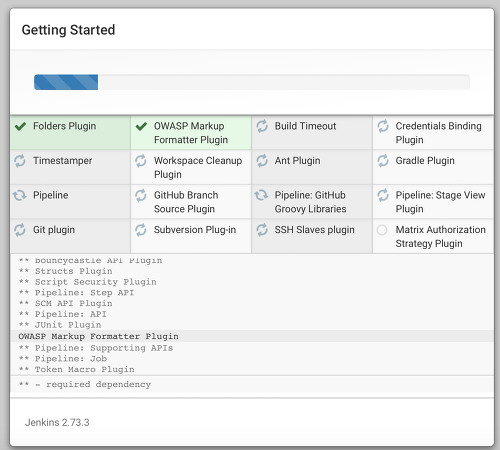Select 'GitHub Branch Source Plugin' text
The image size is (500, 450).
coord(186,202)
